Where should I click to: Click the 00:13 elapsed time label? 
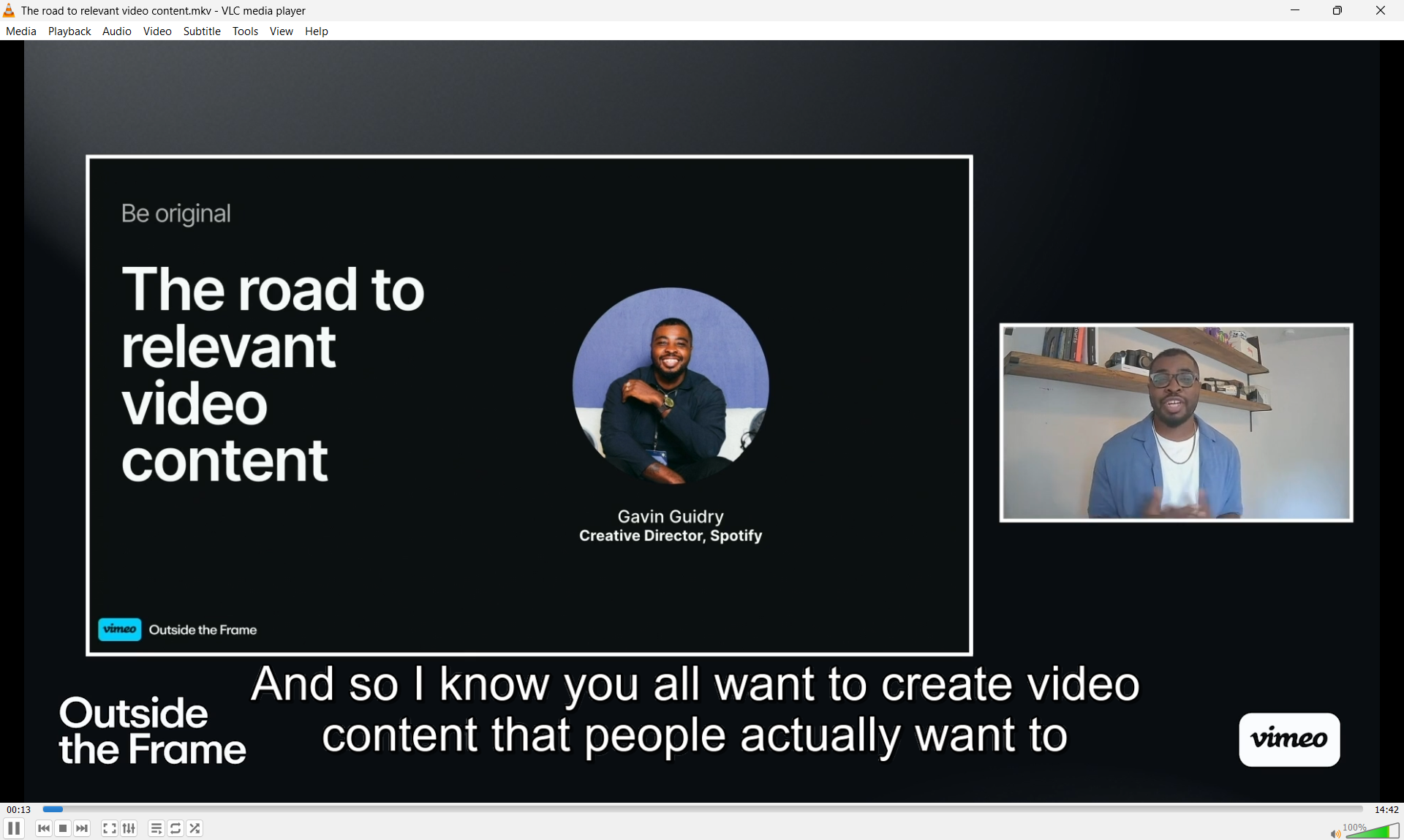tap(19, 809)
